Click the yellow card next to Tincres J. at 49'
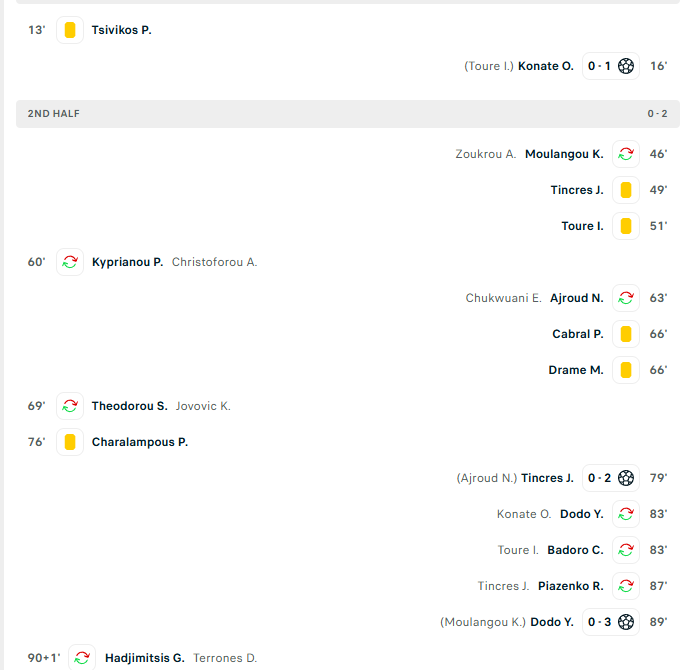The image size is (691, 670). (626, 190)
